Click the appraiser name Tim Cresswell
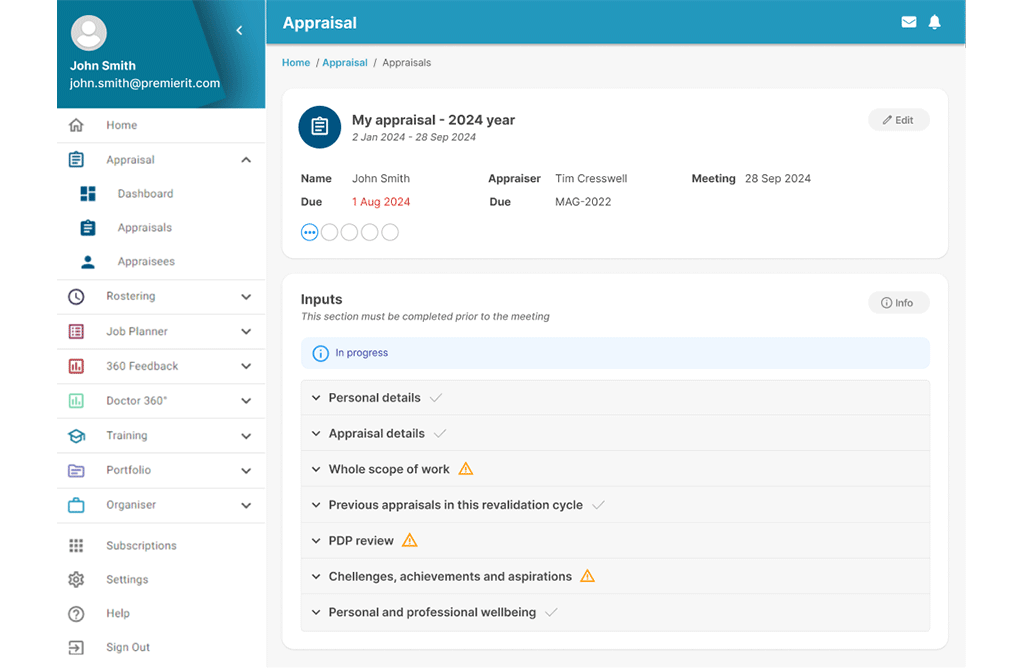The width and height of the screenshot is (1024, 668). pyautogui.click(x=591, y=178)
